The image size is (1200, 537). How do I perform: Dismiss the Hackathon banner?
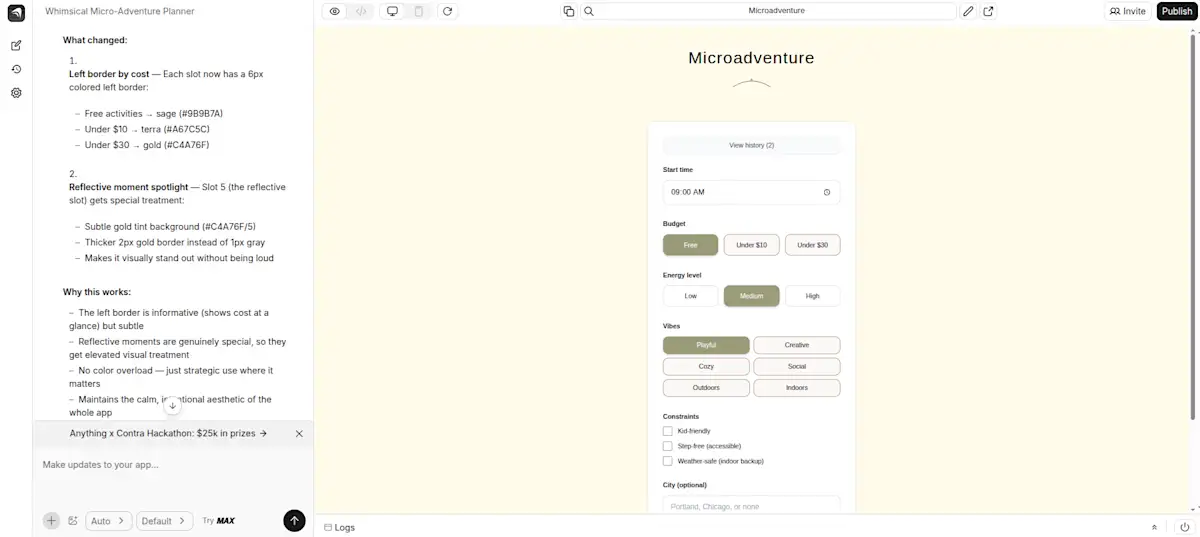click(299, 434)
